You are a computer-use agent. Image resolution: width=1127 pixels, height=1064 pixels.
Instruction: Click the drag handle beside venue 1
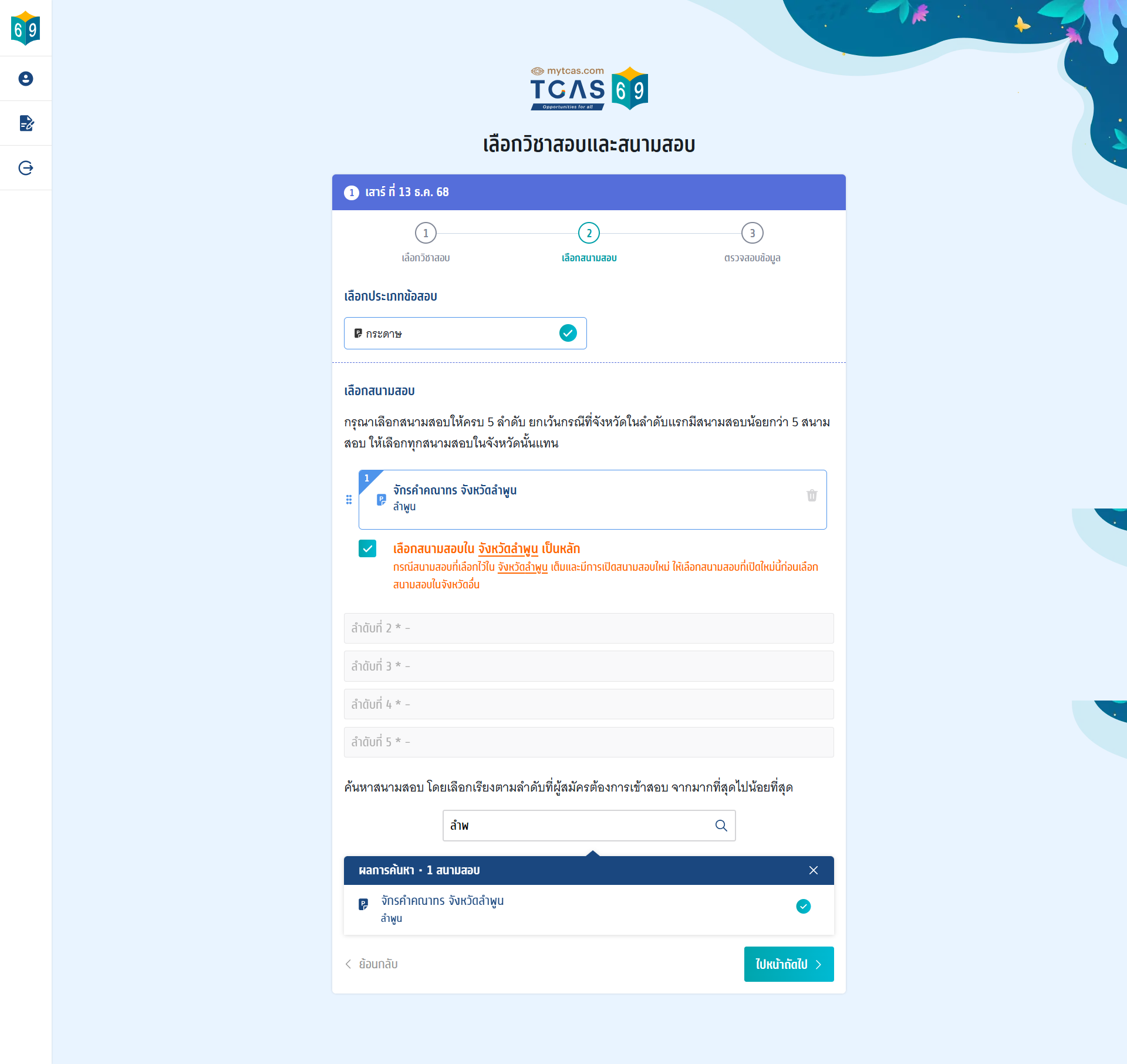(349, 500)
